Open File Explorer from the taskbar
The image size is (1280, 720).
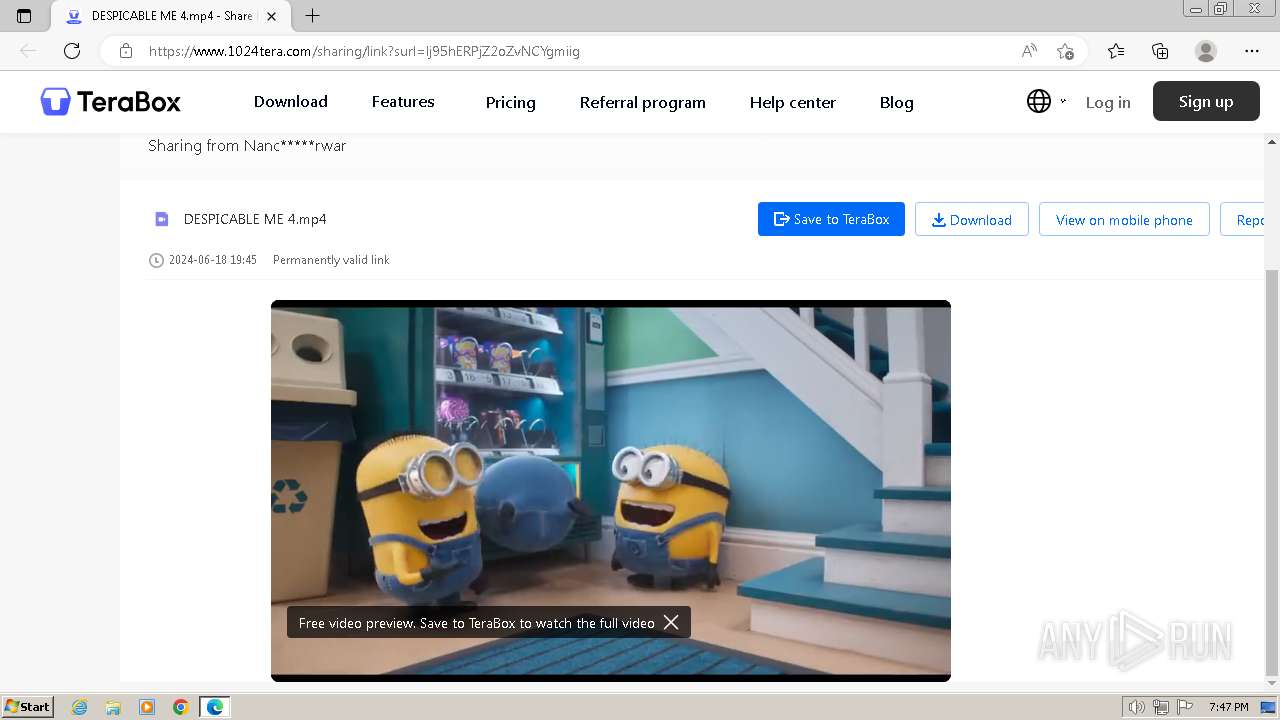[x=113, y=707]
